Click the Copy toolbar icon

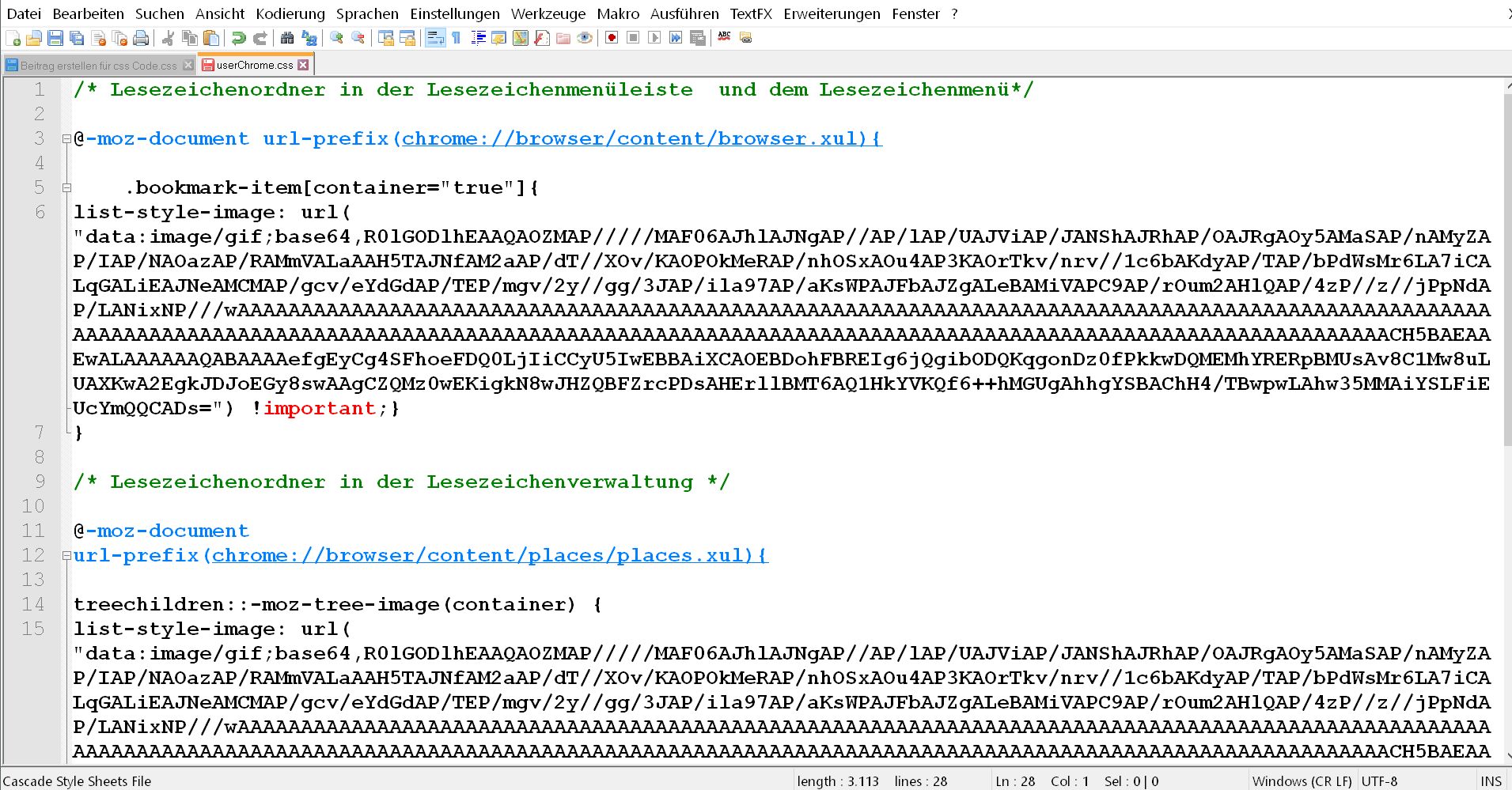point(190,38)
